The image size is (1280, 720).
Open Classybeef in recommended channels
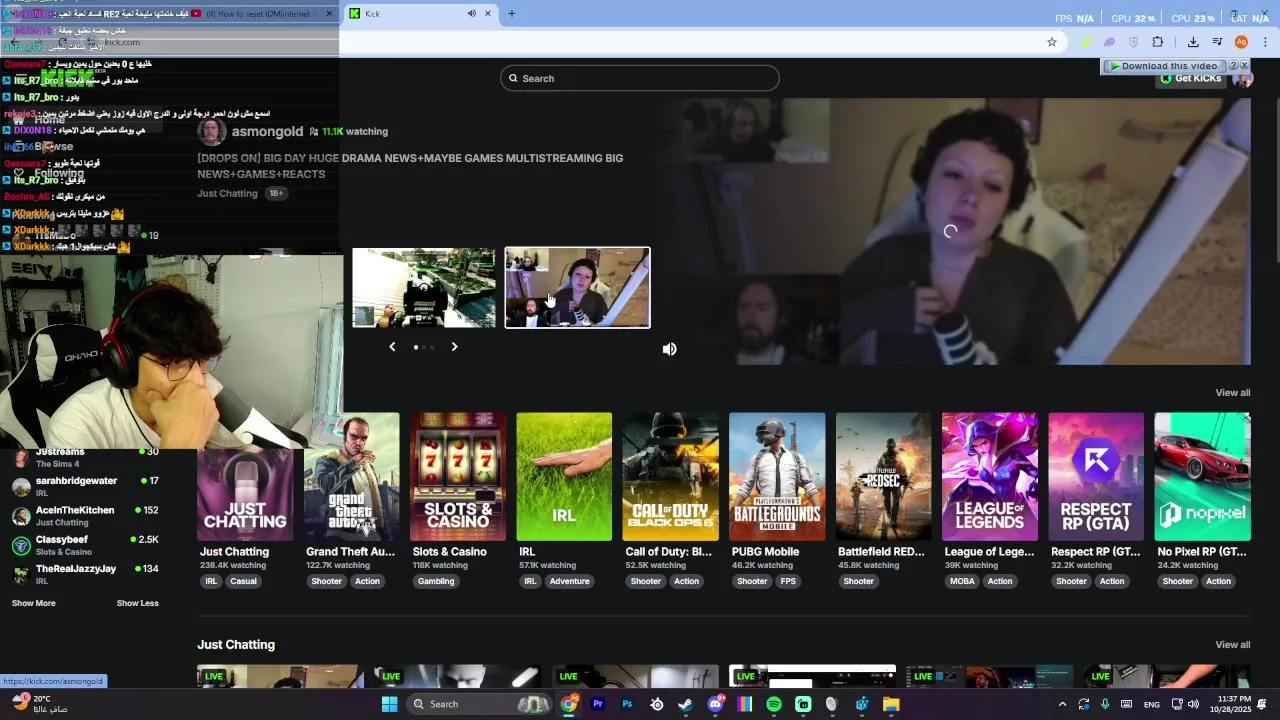[x=85, y=545]
